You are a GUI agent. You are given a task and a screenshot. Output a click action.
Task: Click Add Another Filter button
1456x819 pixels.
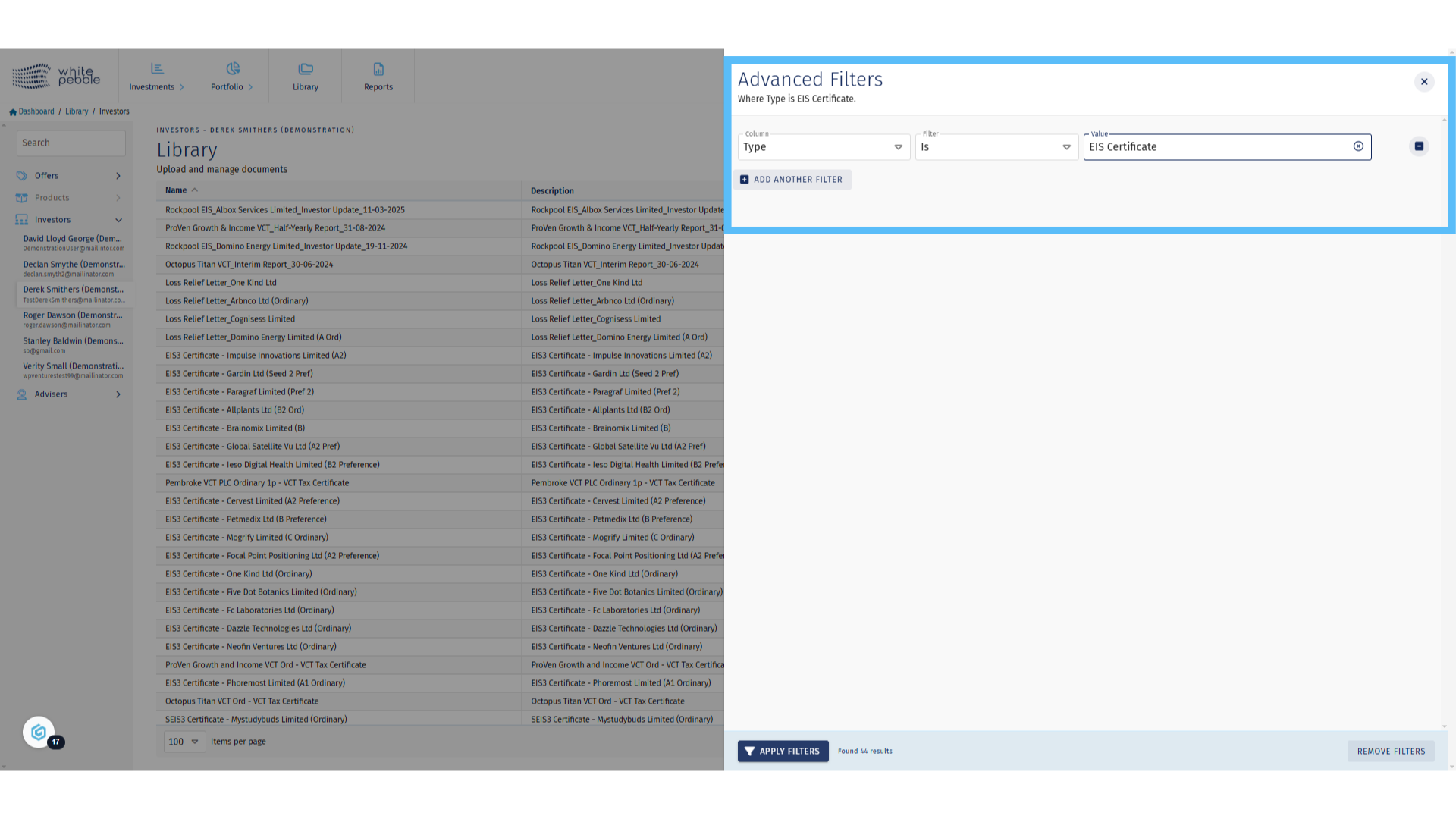tap(794, 180)
